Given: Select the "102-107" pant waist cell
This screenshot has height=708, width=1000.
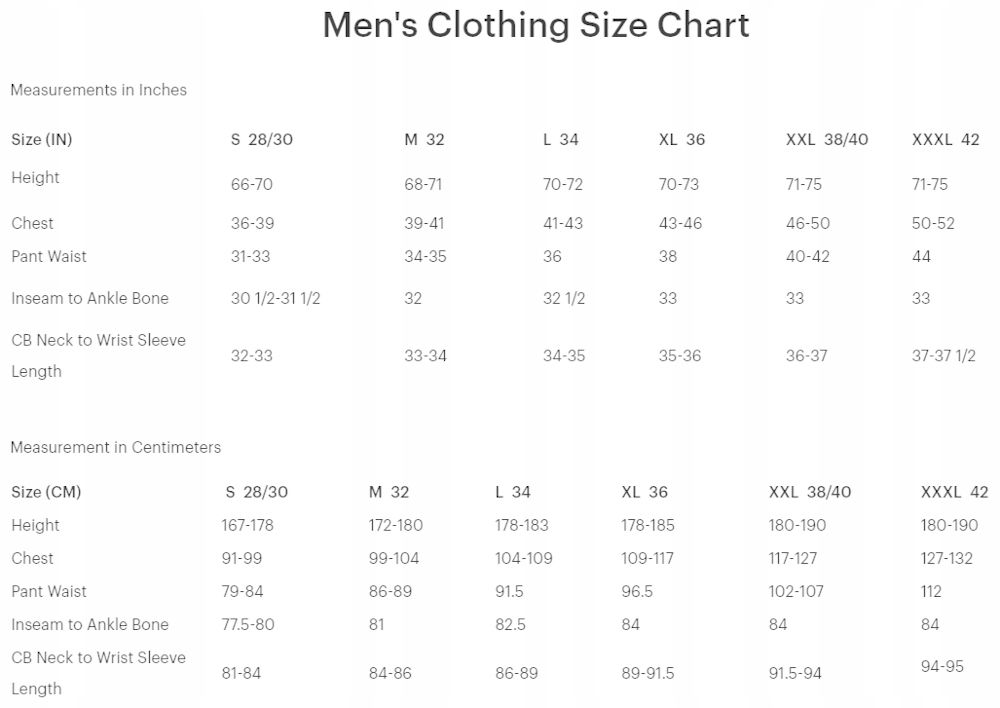Looking at the screenshot, I should [x=796, y=591].
